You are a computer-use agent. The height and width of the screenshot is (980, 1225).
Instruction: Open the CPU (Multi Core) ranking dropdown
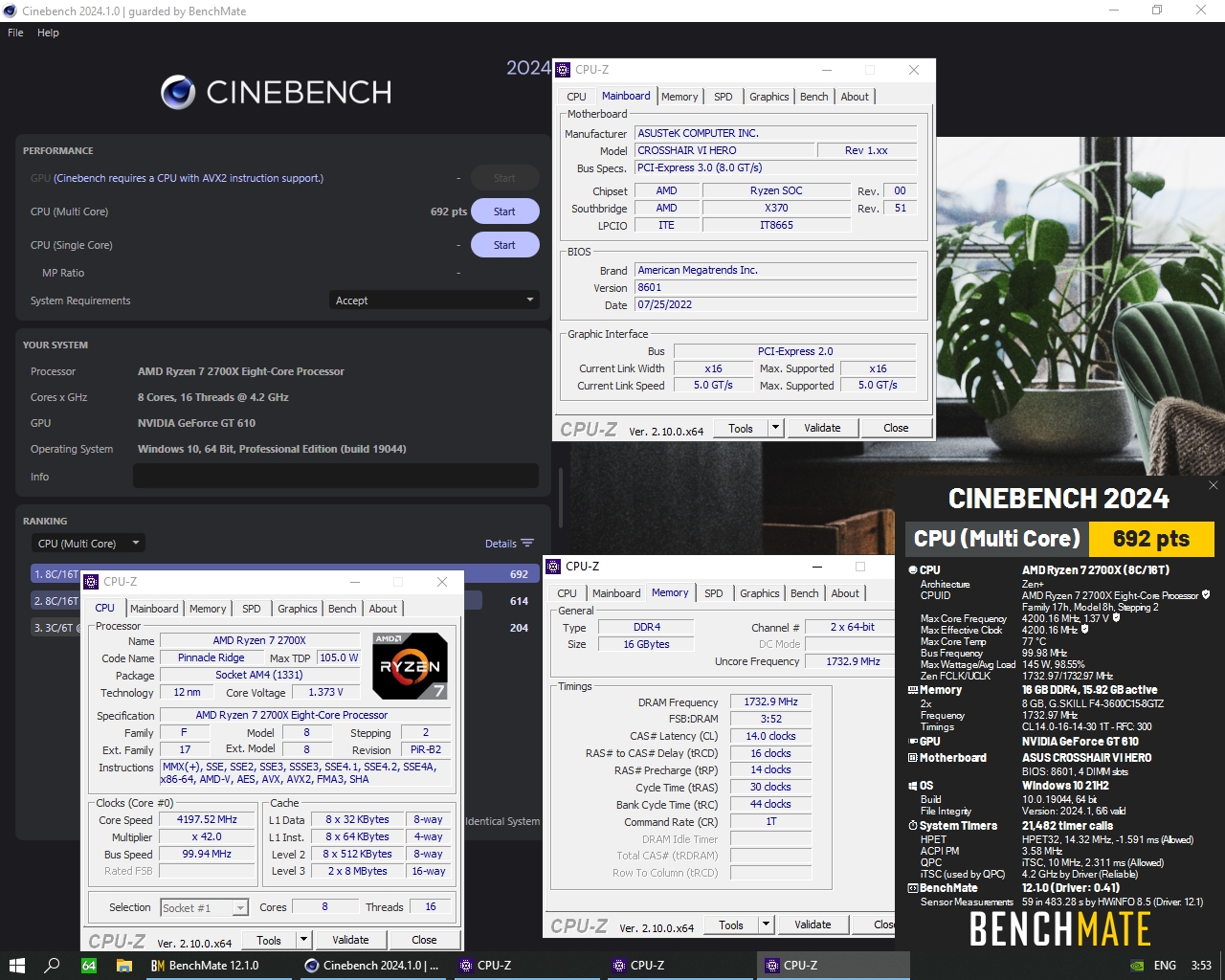(x=87, y=544)
